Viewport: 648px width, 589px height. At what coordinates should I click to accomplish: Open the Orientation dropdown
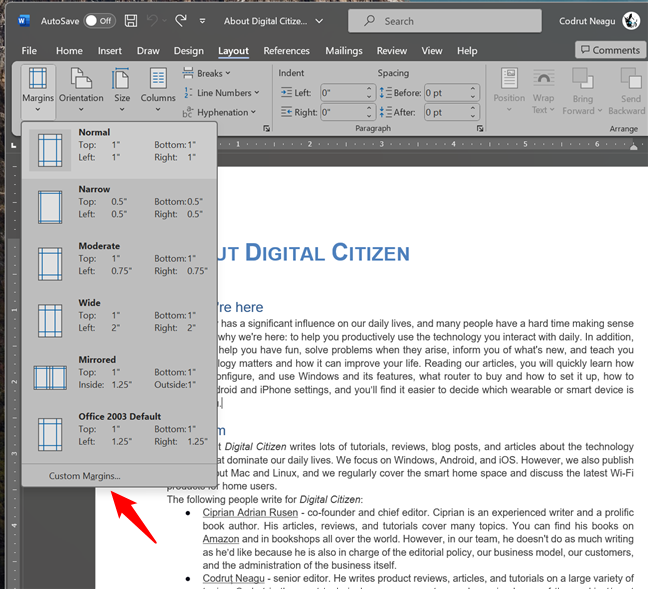(x=81, y=89)
